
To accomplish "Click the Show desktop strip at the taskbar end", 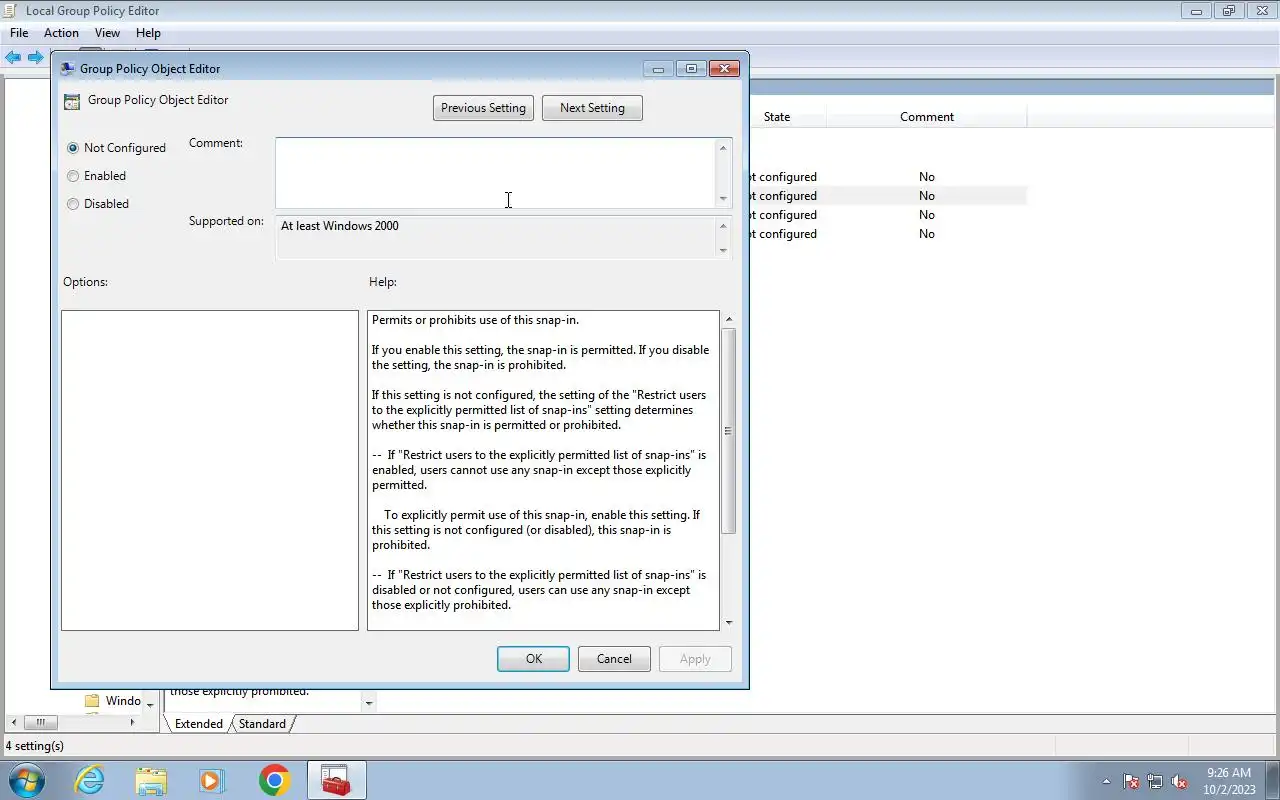I will (x=1272, y=780).
